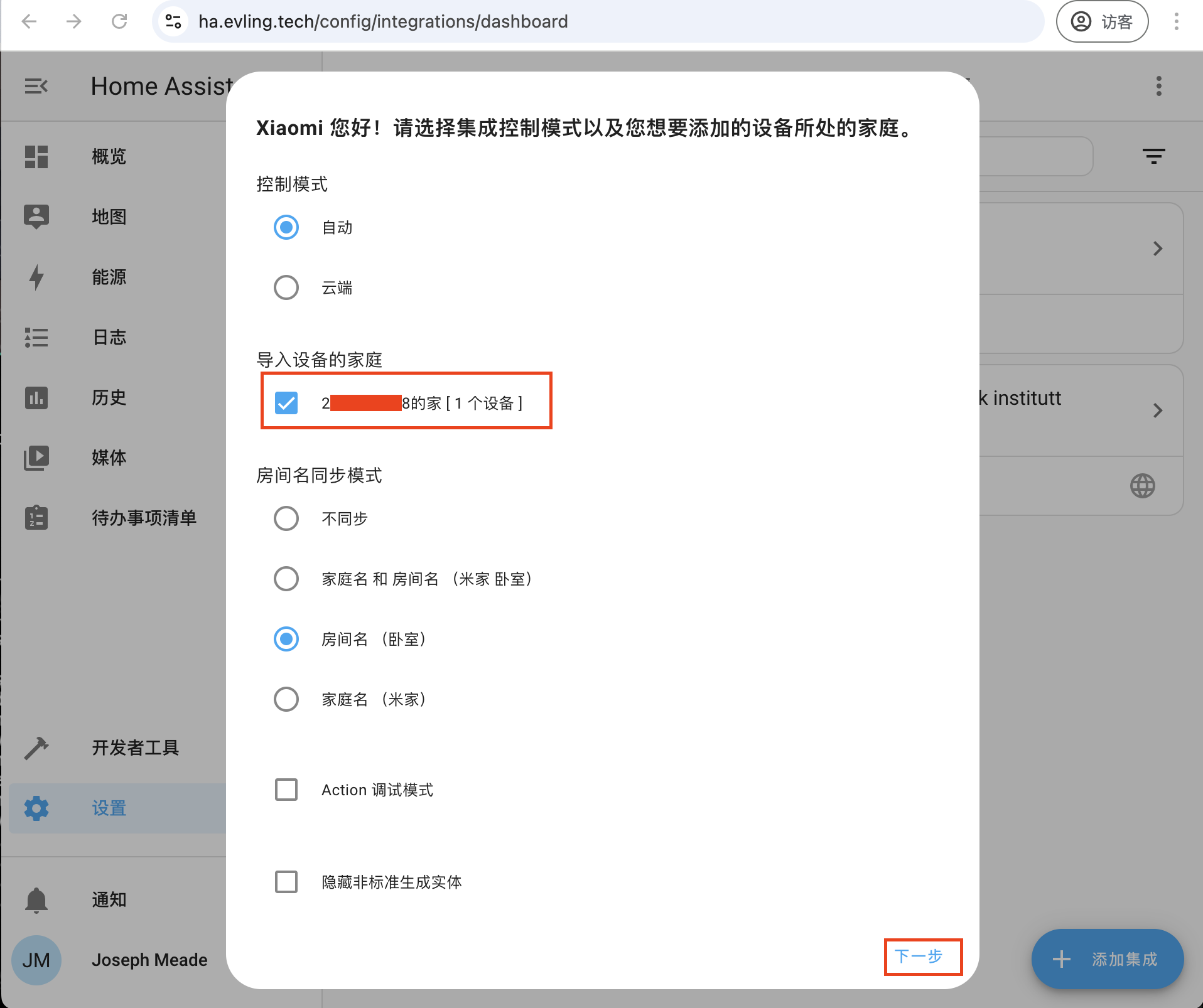Enable Action 调试模式 checkbox

pyautogui.click(x=286, y=790)
